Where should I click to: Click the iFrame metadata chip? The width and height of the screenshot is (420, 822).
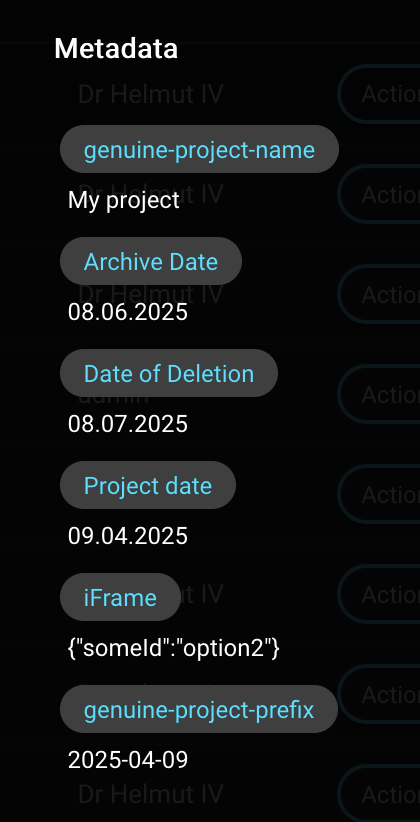[x=120, y=597]
